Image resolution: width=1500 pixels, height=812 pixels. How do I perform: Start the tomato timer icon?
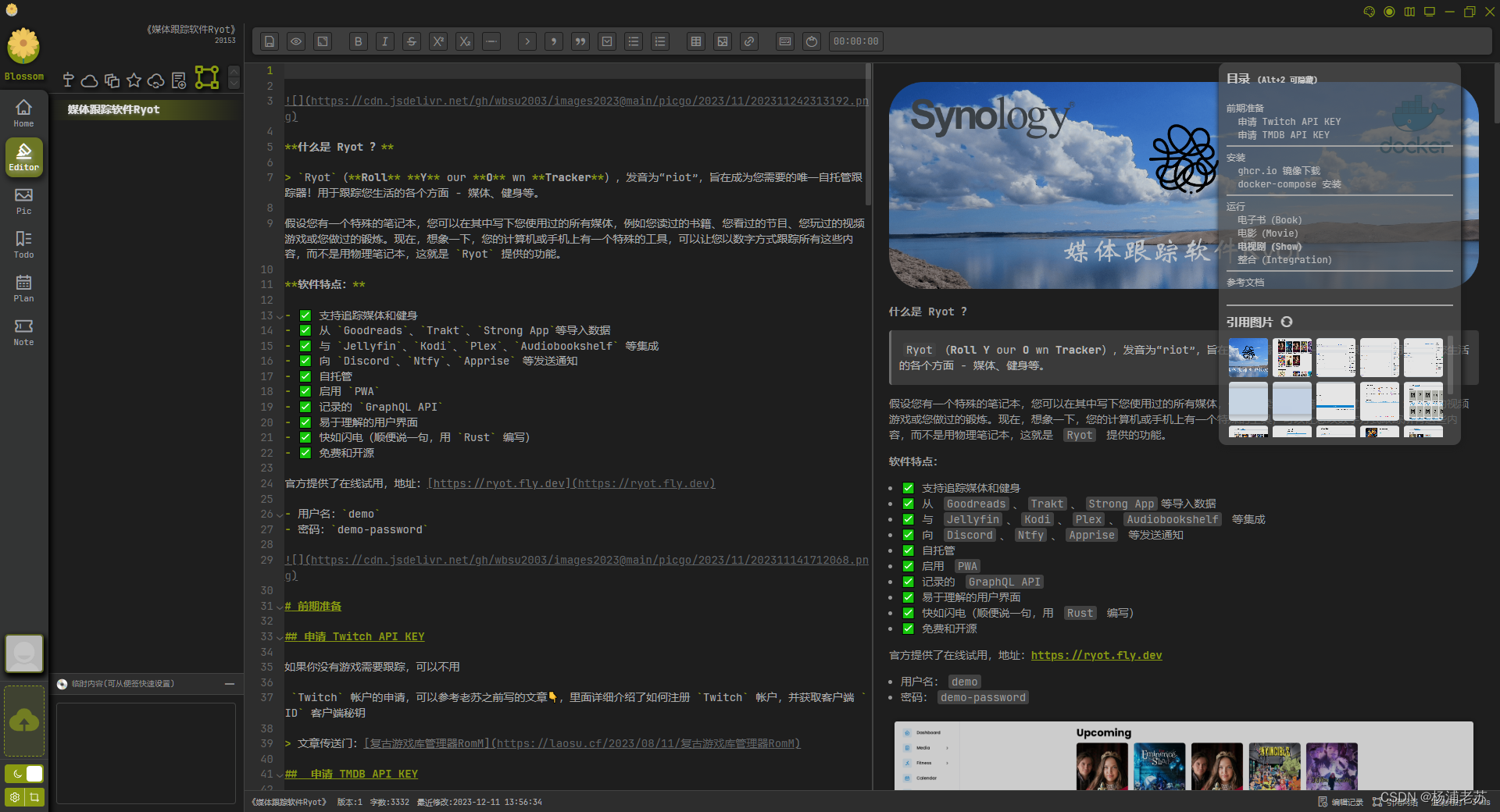click(x=812, y=41)
